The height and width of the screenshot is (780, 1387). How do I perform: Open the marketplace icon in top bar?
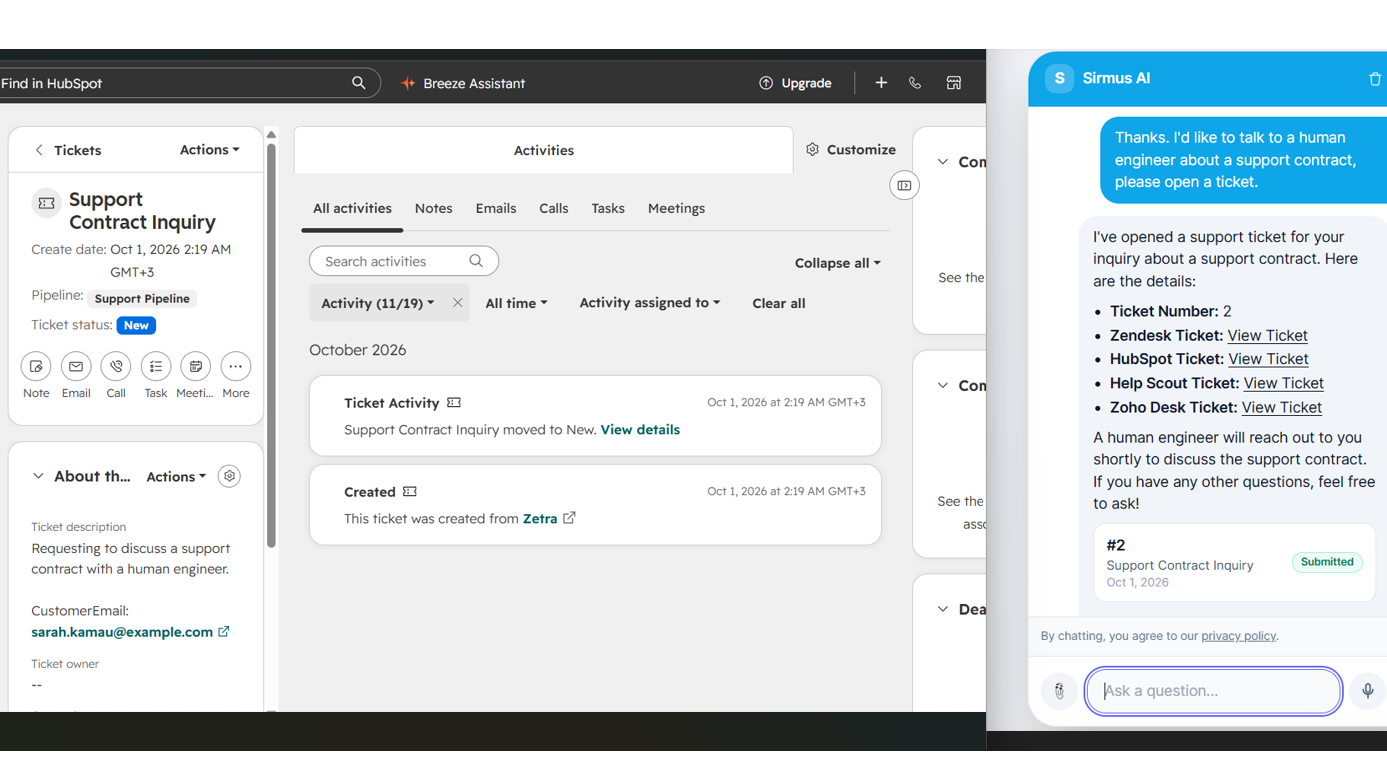(x=954, y=83)
